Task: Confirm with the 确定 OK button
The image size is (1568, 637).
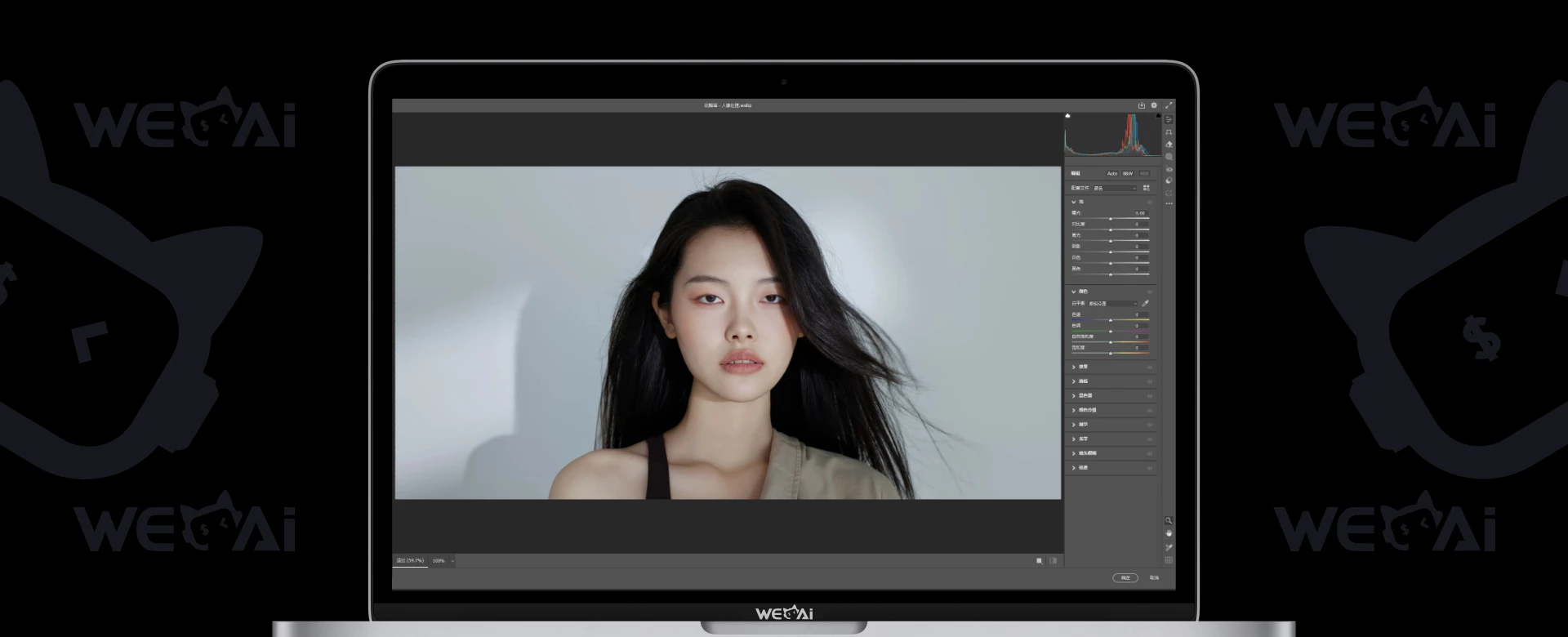Action: [1125, 577]
